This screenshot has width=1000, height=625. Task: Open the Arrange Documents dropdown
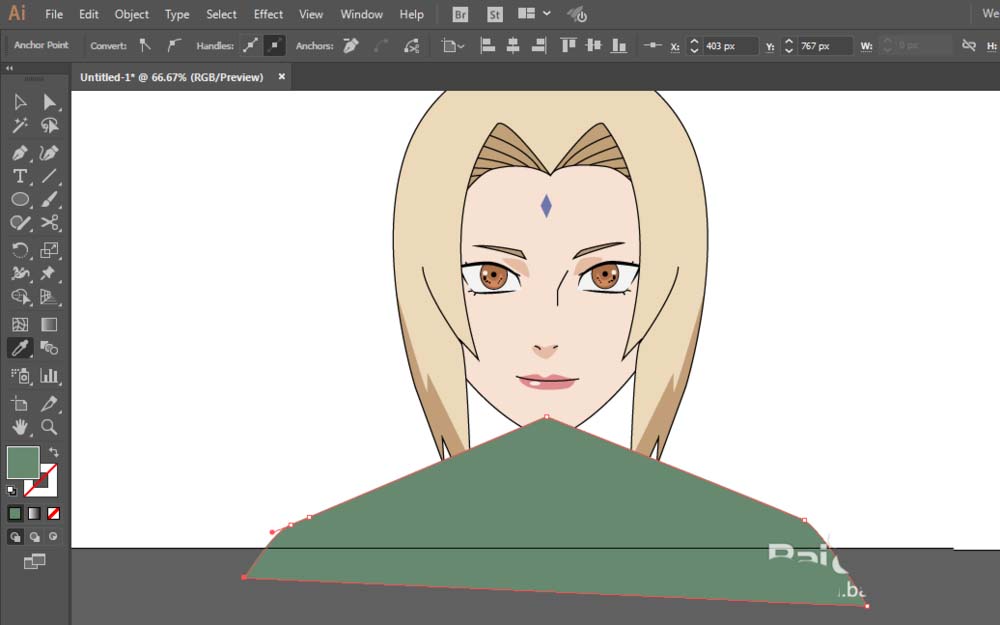point(534,13)
